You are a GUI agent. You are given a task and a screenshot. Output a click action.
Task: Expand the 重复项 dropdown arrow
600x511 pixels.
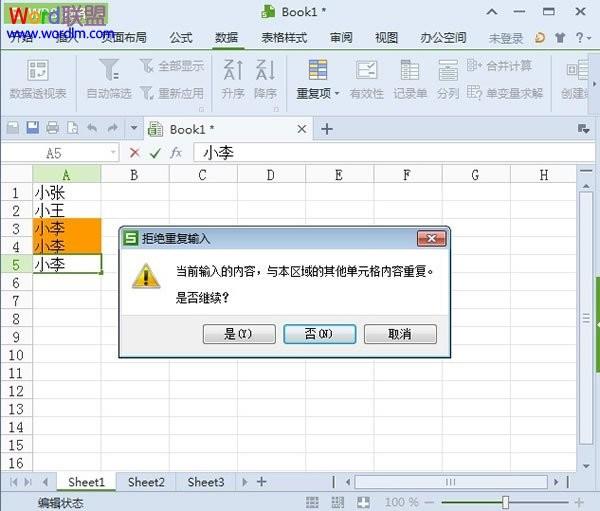click(337, 93)
